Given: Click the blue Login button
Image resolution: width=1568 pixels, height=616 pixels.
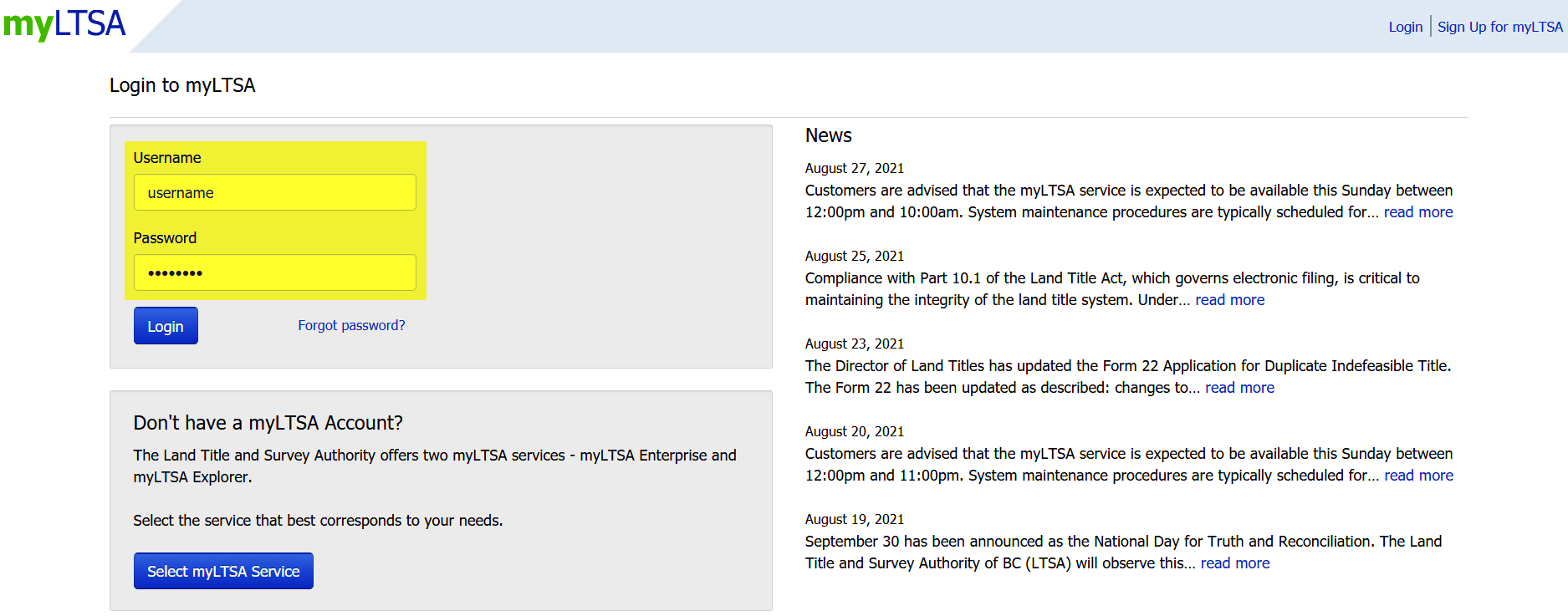Looking at the screenshot, I should [x=166, y=326].
